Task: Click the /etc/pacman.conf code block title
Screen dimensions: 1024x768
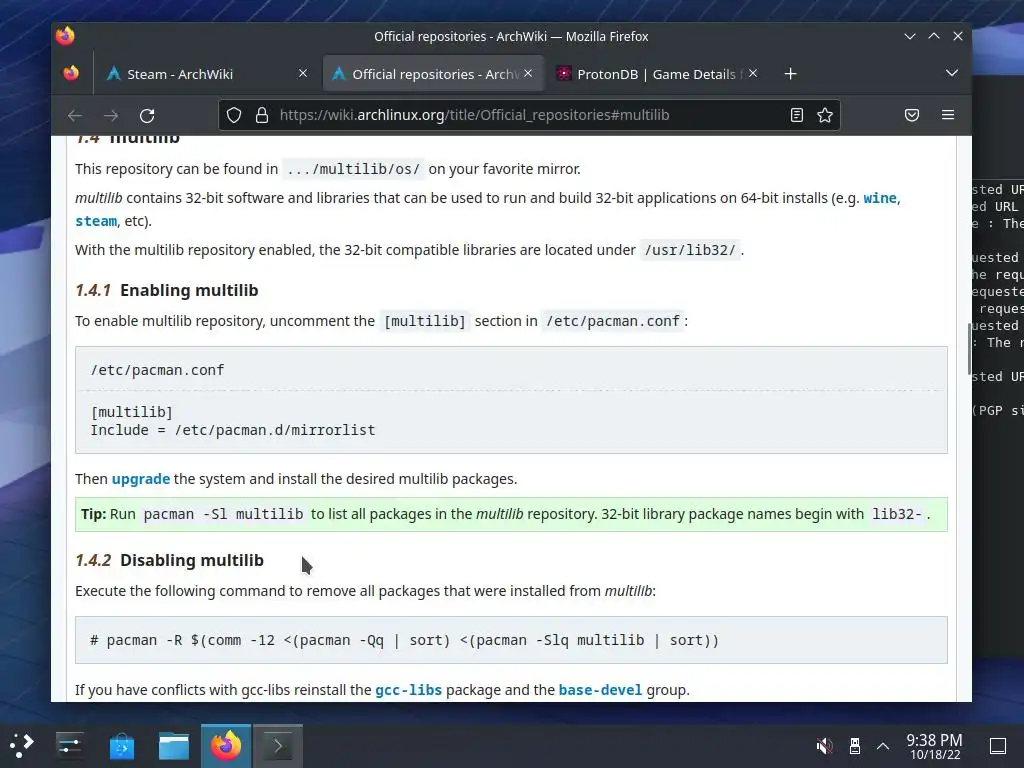Action: point(157,370)
